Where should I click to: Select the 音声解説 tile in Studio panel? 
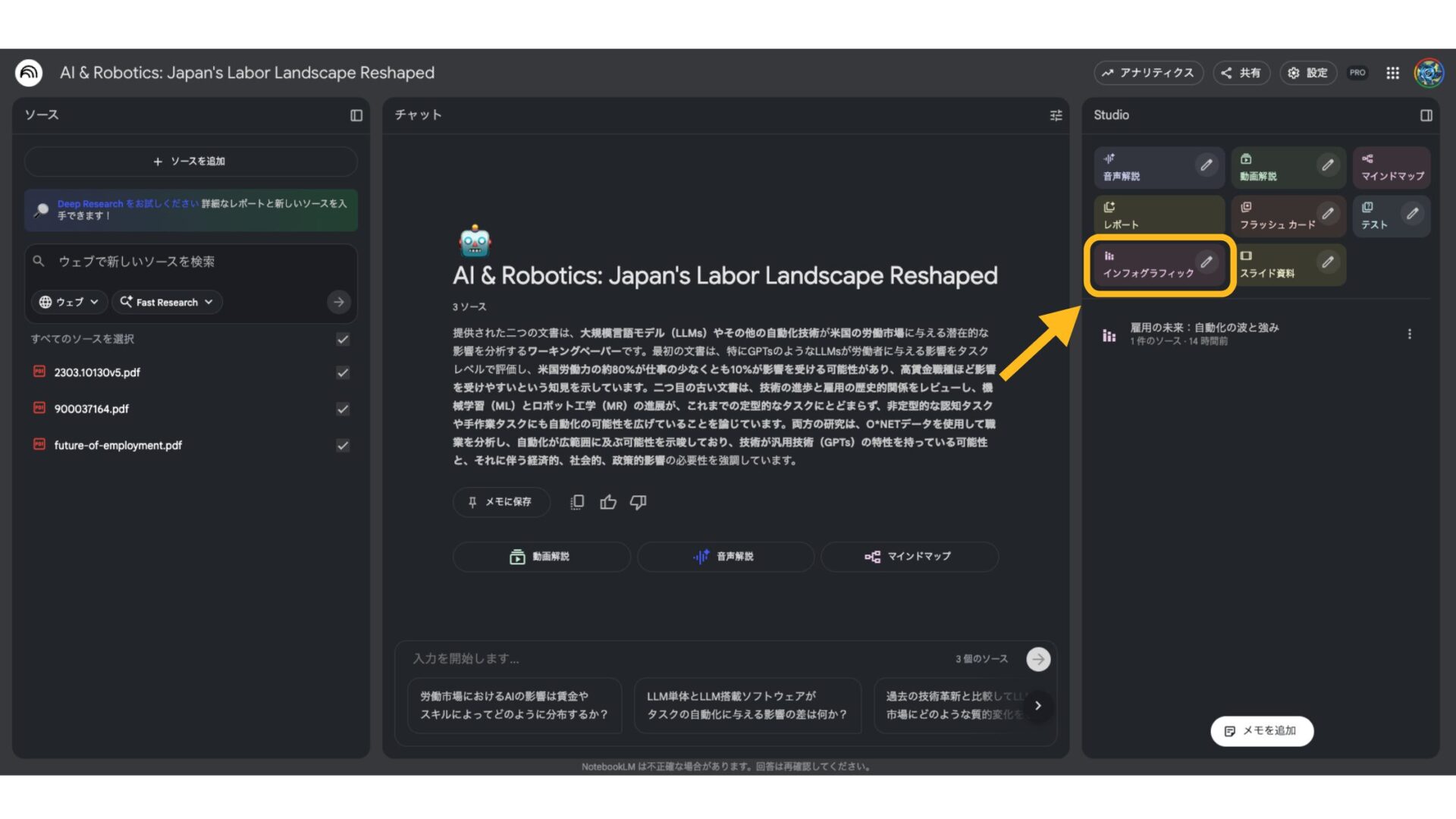coord(1137,167)
